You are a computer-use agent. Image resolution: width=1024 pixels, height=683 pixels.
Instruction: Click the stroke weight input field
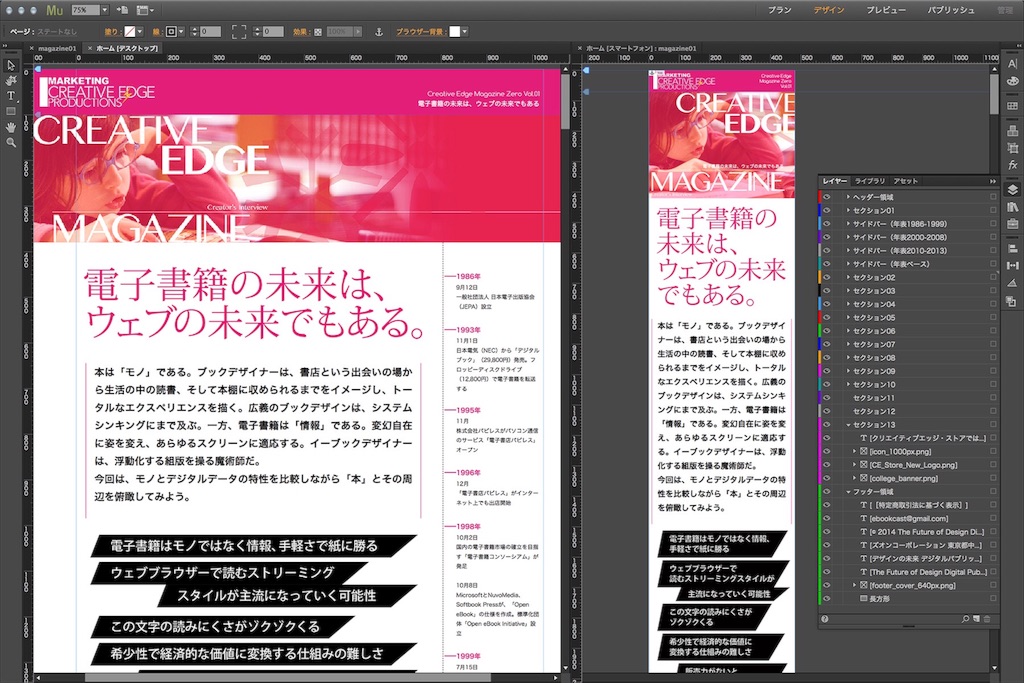tap(210, 31)
